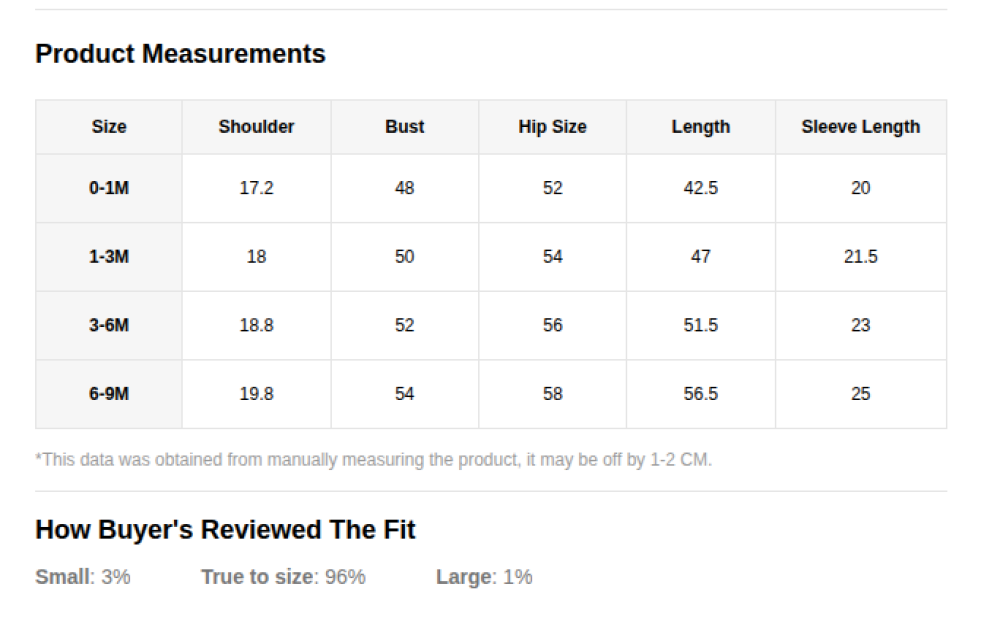
Task: Click the 17.2 shoulder value cell
Action: pos(256,188)
